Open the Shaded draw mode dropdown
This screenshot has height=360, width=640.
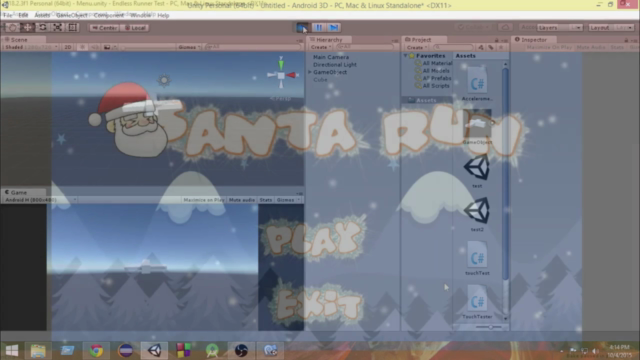[x=31, y=47]
